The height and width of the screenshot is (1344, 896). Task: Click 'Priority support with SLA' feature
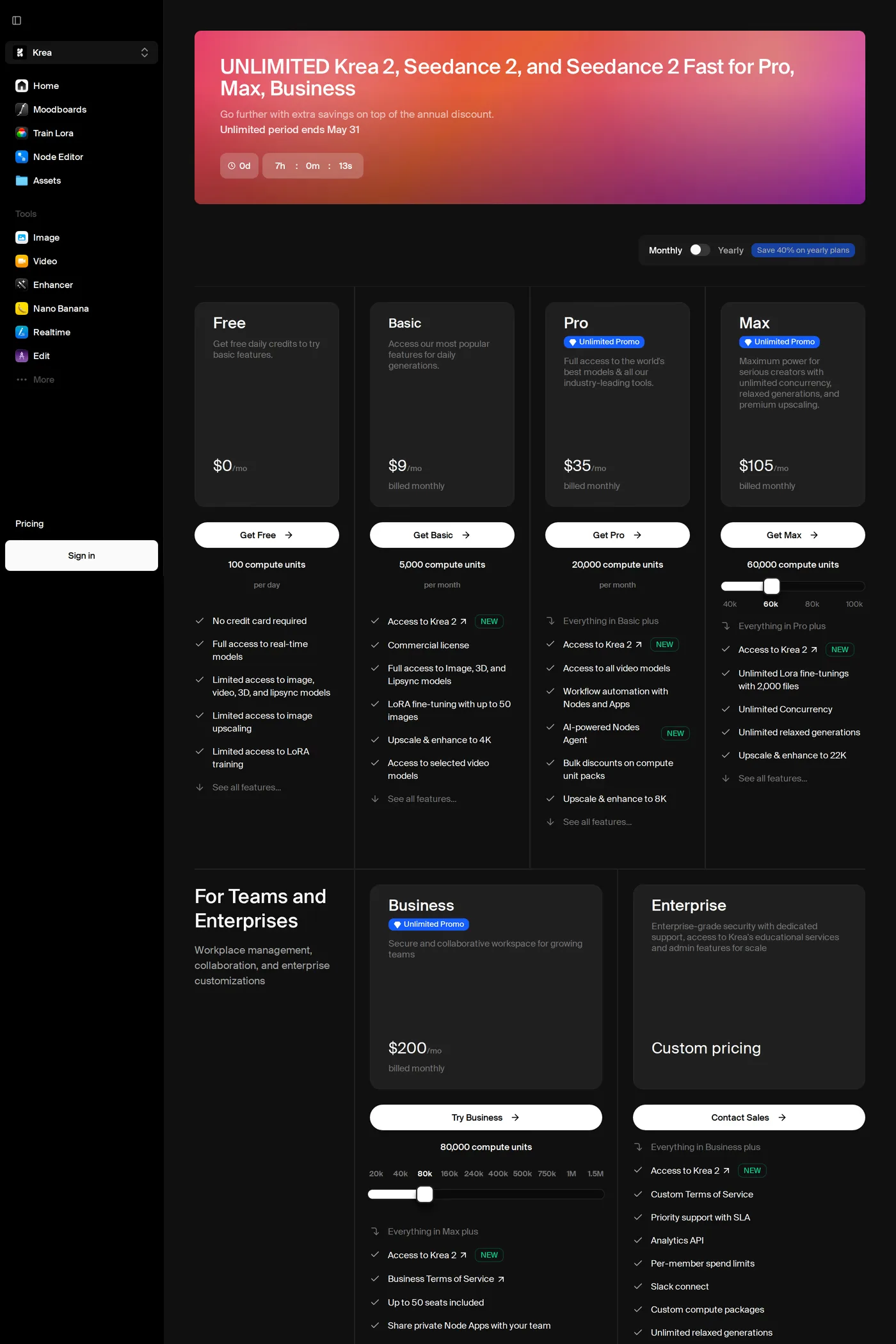point(700,1217)
